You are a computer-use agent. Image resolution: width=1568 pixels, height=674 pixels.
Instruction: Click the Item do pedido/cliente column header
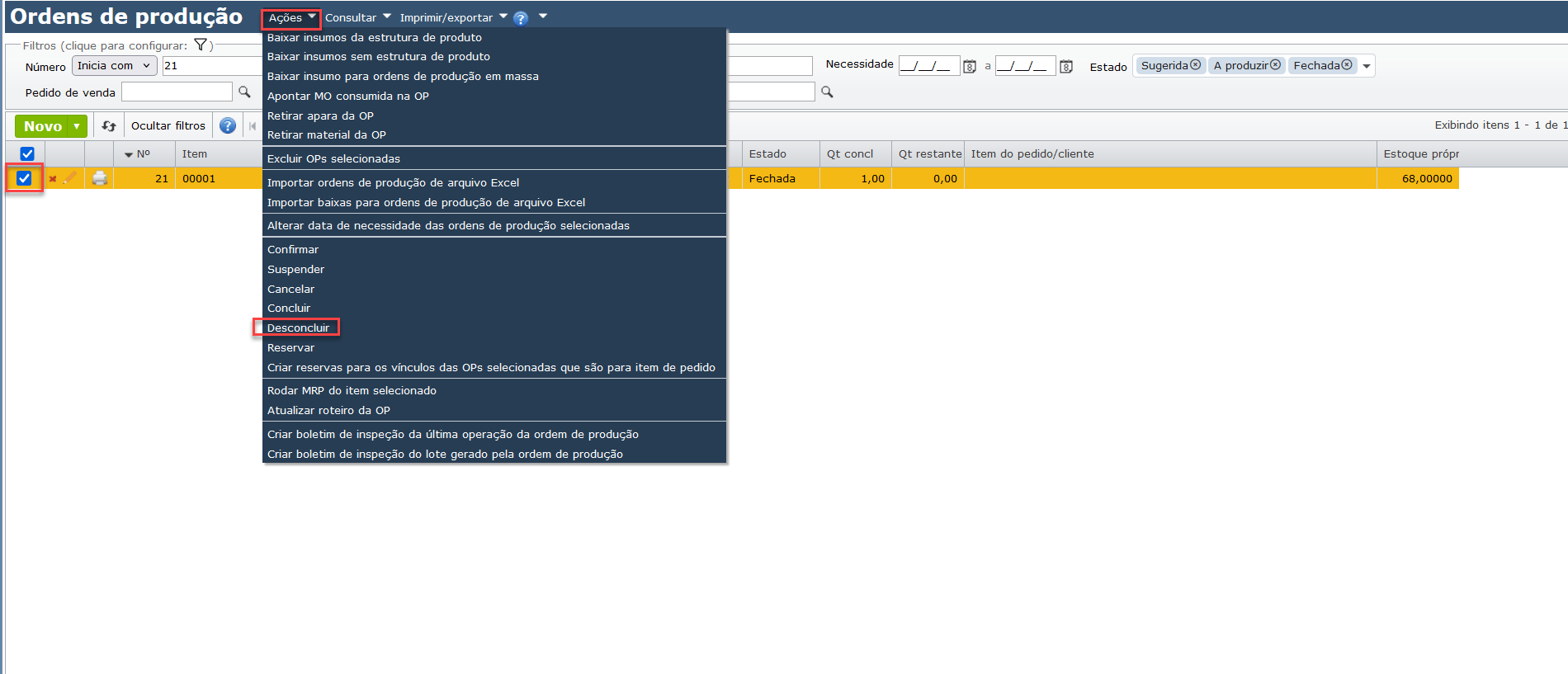tap(1170, 153)
